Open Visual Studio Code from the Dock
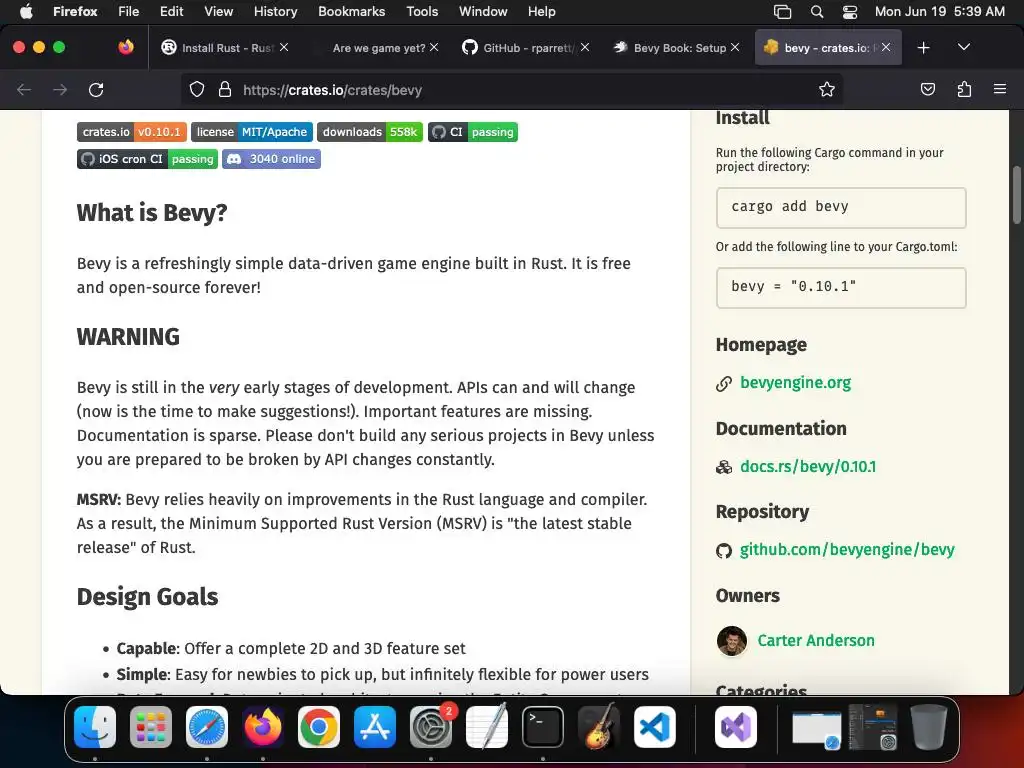 (x=654, y=727)
